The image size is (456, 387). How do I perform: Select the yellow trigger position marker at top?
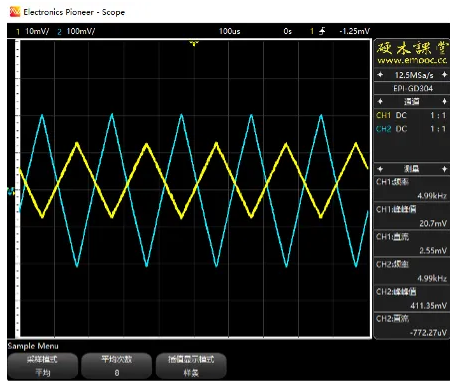194,43
